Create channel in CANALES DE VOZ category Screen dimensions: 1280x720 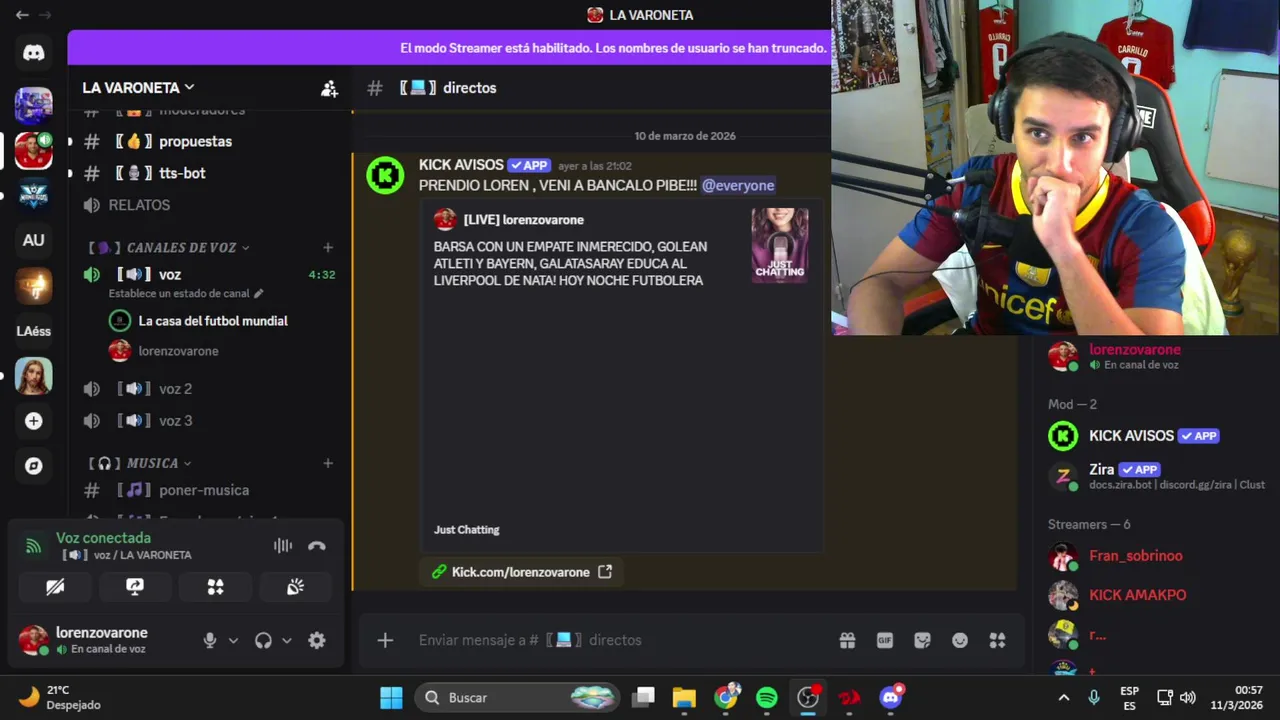[328, 247]
